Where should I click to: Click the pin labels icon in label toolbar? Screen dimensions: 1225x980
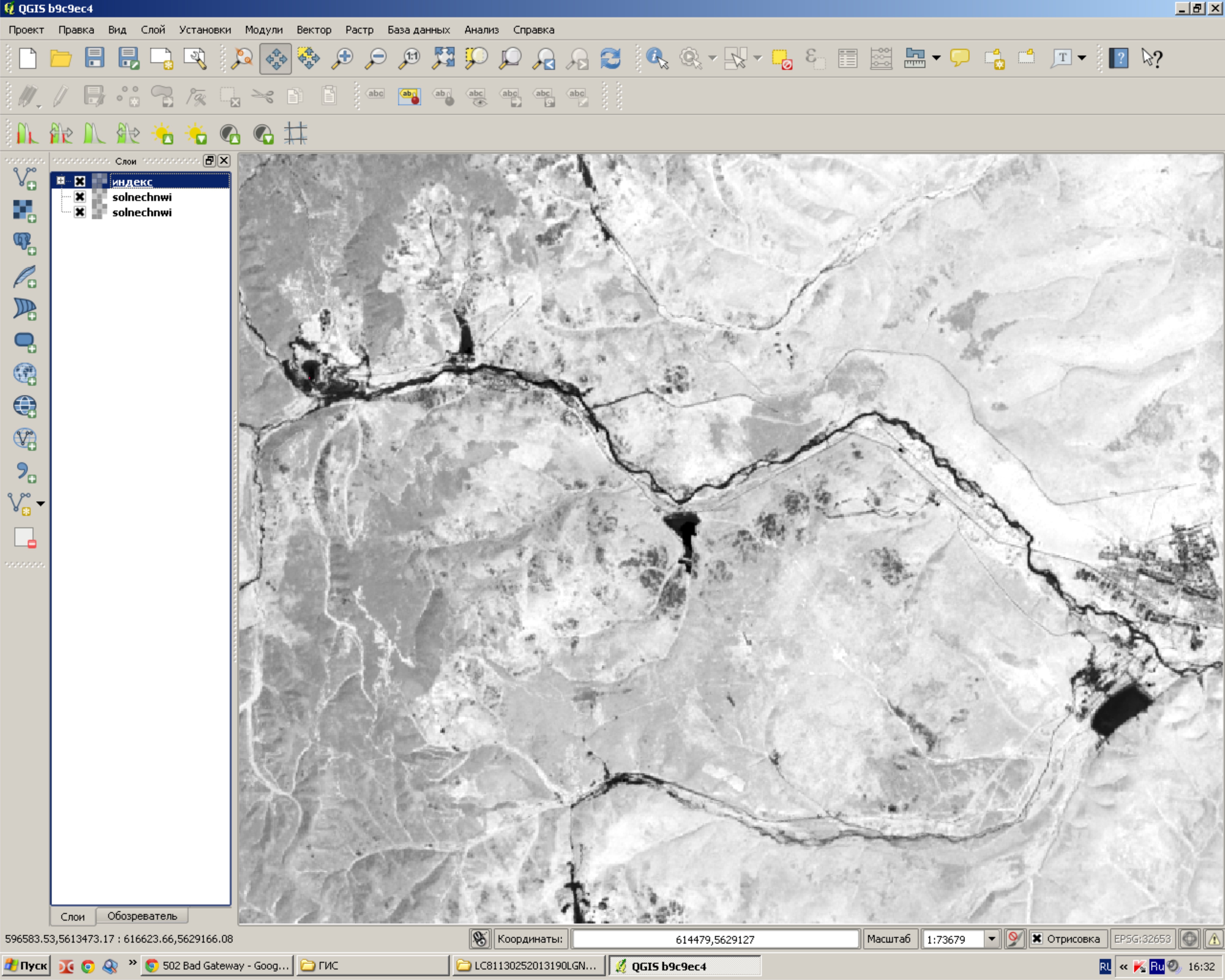(443, 96)
